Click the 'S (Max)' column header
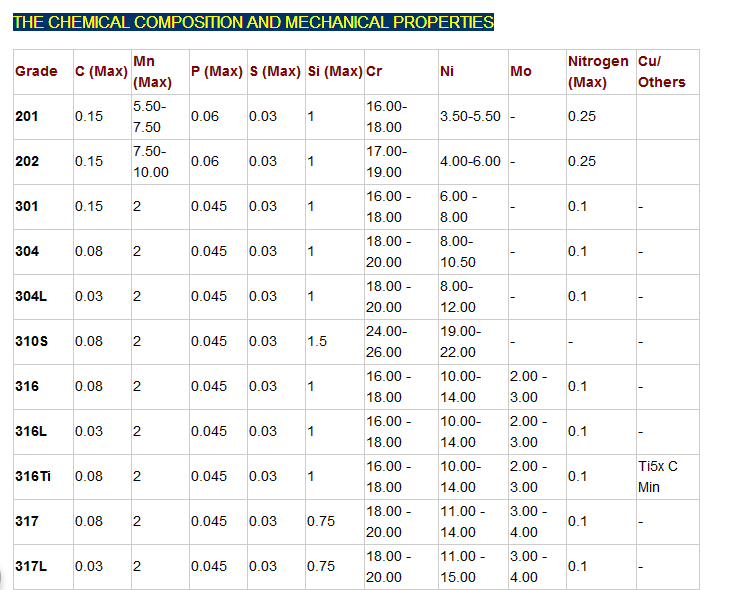 275,71
